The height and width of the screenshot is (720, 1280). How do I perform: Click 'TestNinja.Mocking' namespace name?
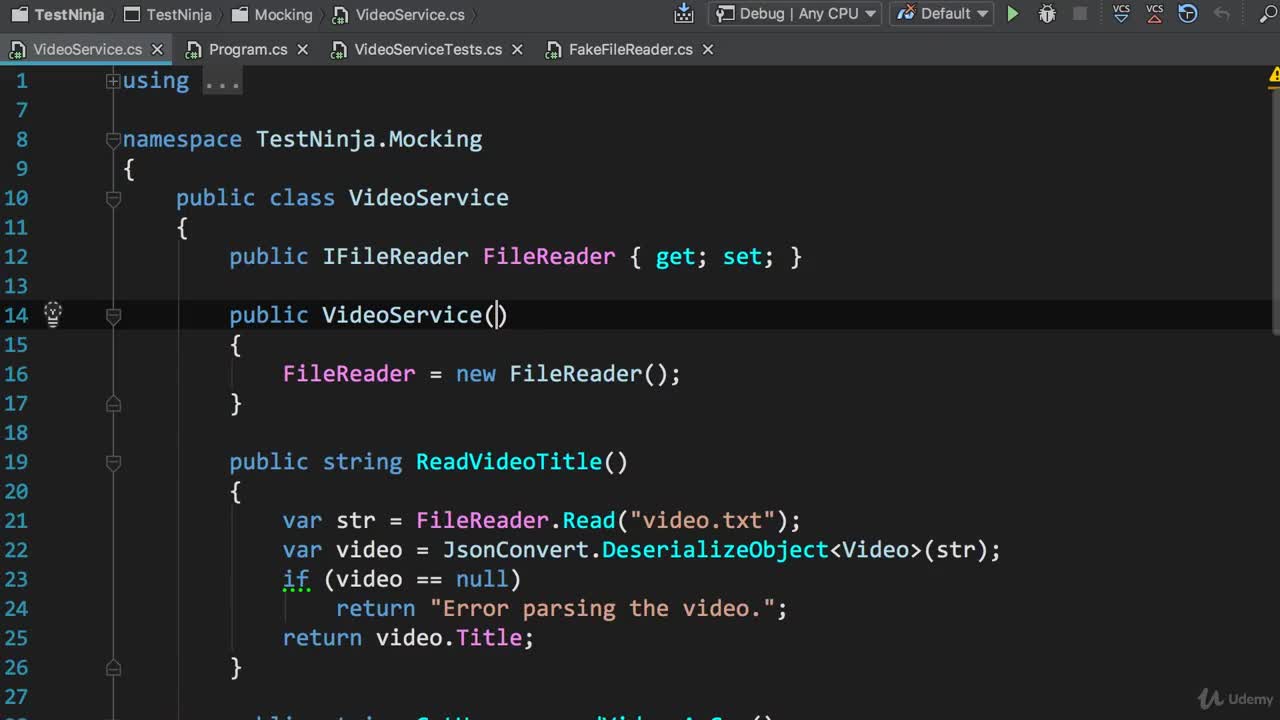369,139
